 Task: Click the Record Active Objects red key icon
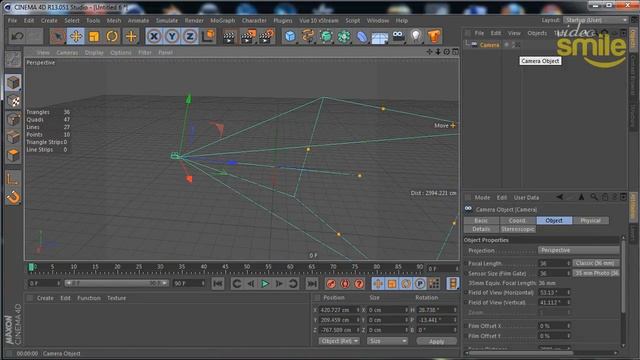(331, 284)
